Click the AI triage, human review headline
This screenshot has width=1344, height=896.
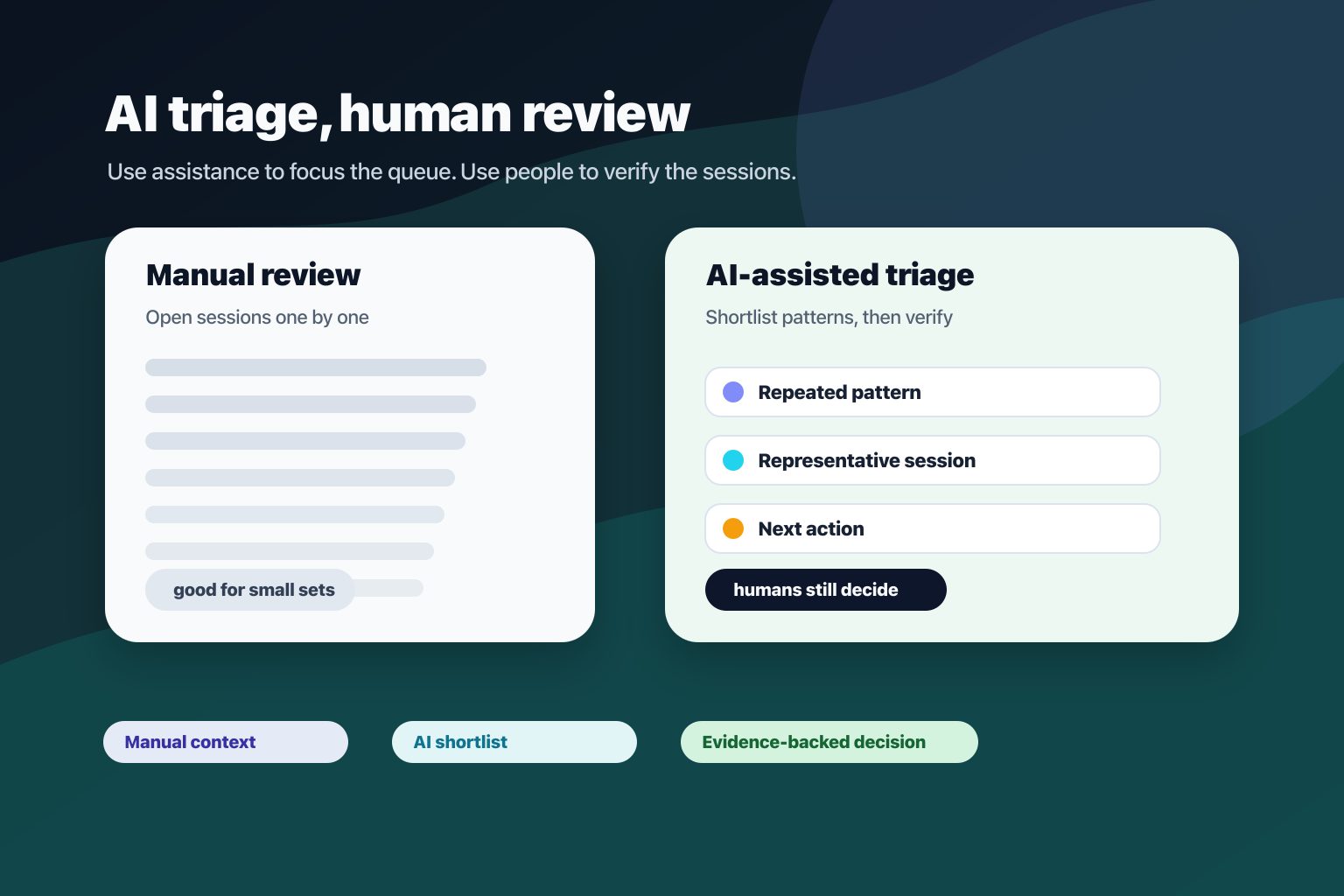click(x=398, y=115)
